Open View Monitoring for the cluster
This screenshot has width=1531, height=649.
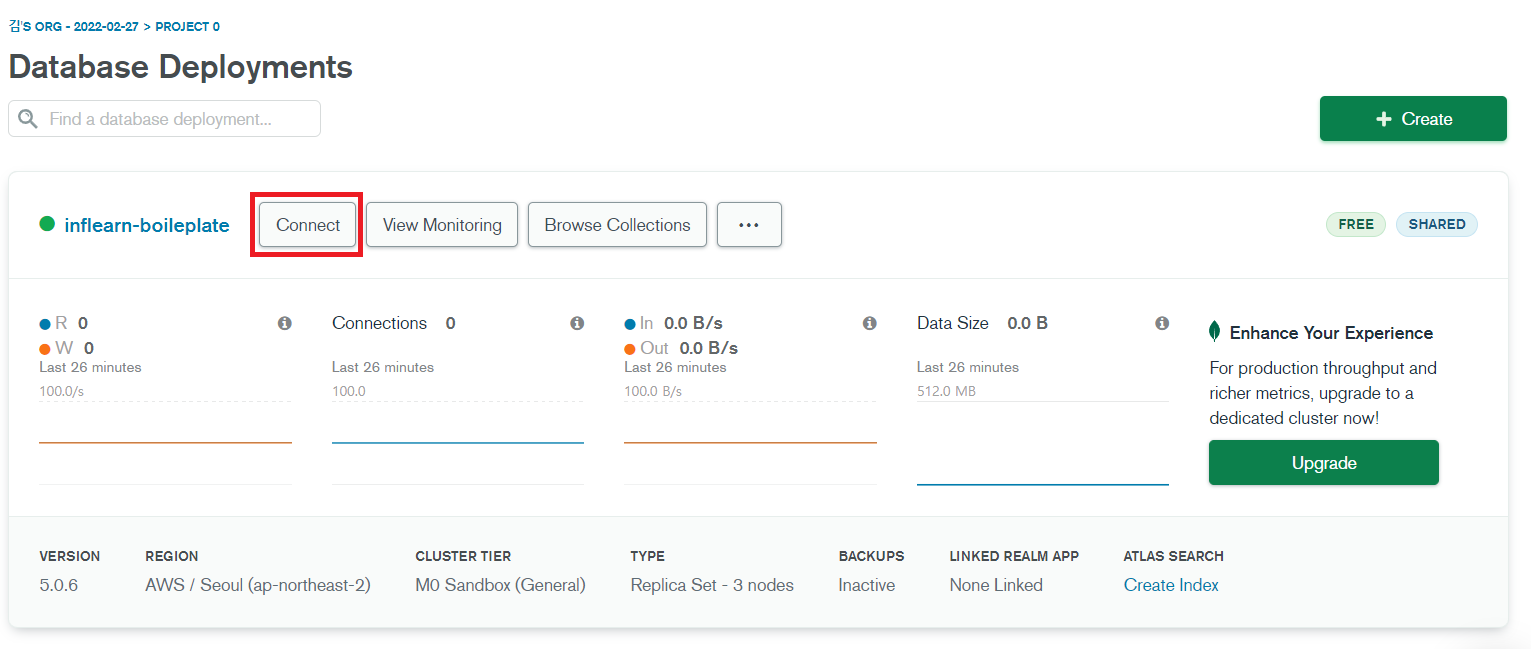tap(442, 225)
